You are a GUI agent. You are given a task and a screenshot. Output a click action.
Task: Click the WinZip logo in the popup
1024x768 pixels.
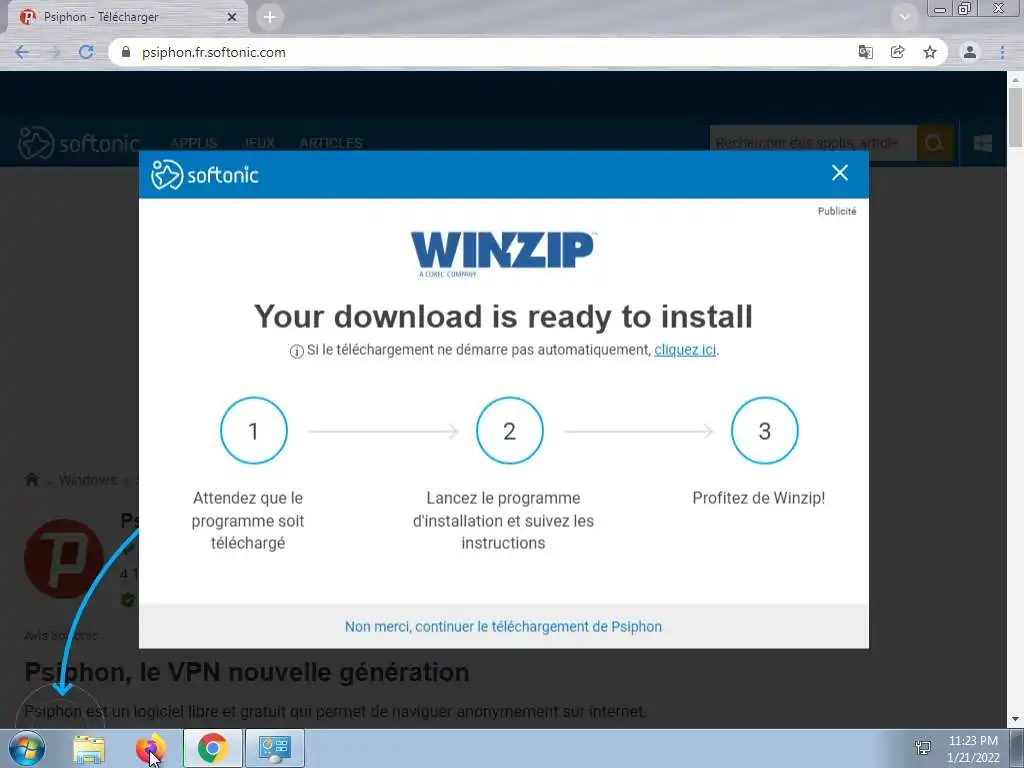[x=502, y=254]
